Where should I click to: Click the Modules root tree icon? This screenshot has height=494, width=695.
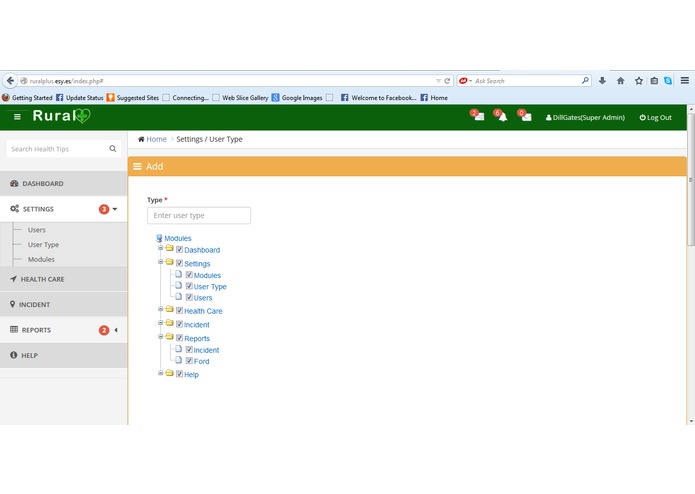click(x=159, y=238)
